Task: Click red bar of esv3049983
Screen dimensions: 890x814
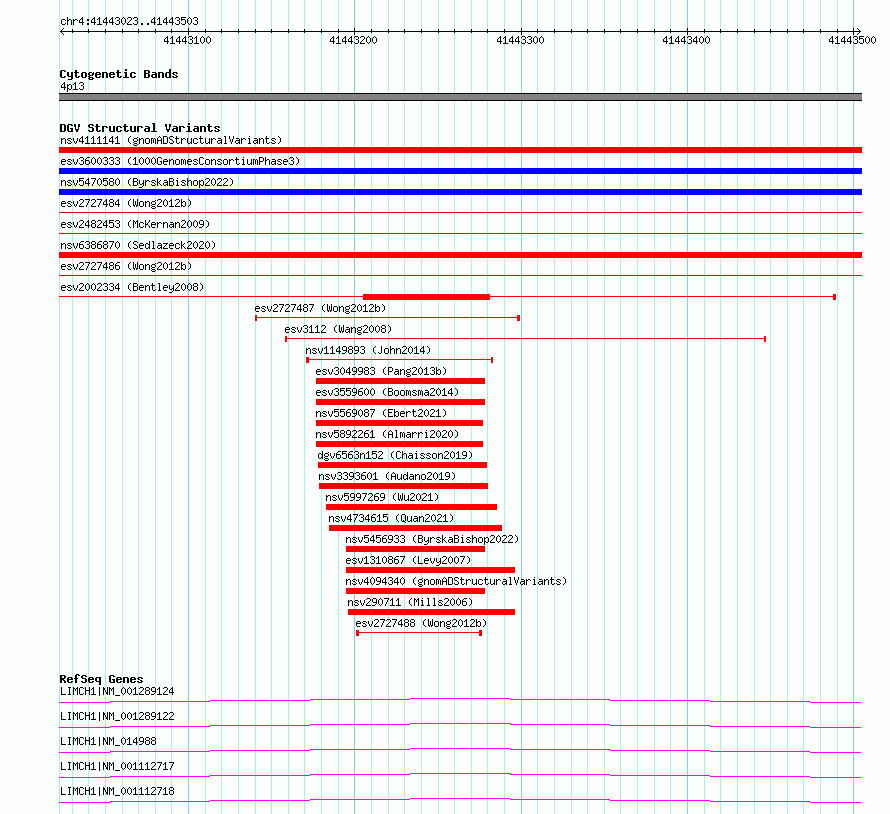Action: point(401,381)
